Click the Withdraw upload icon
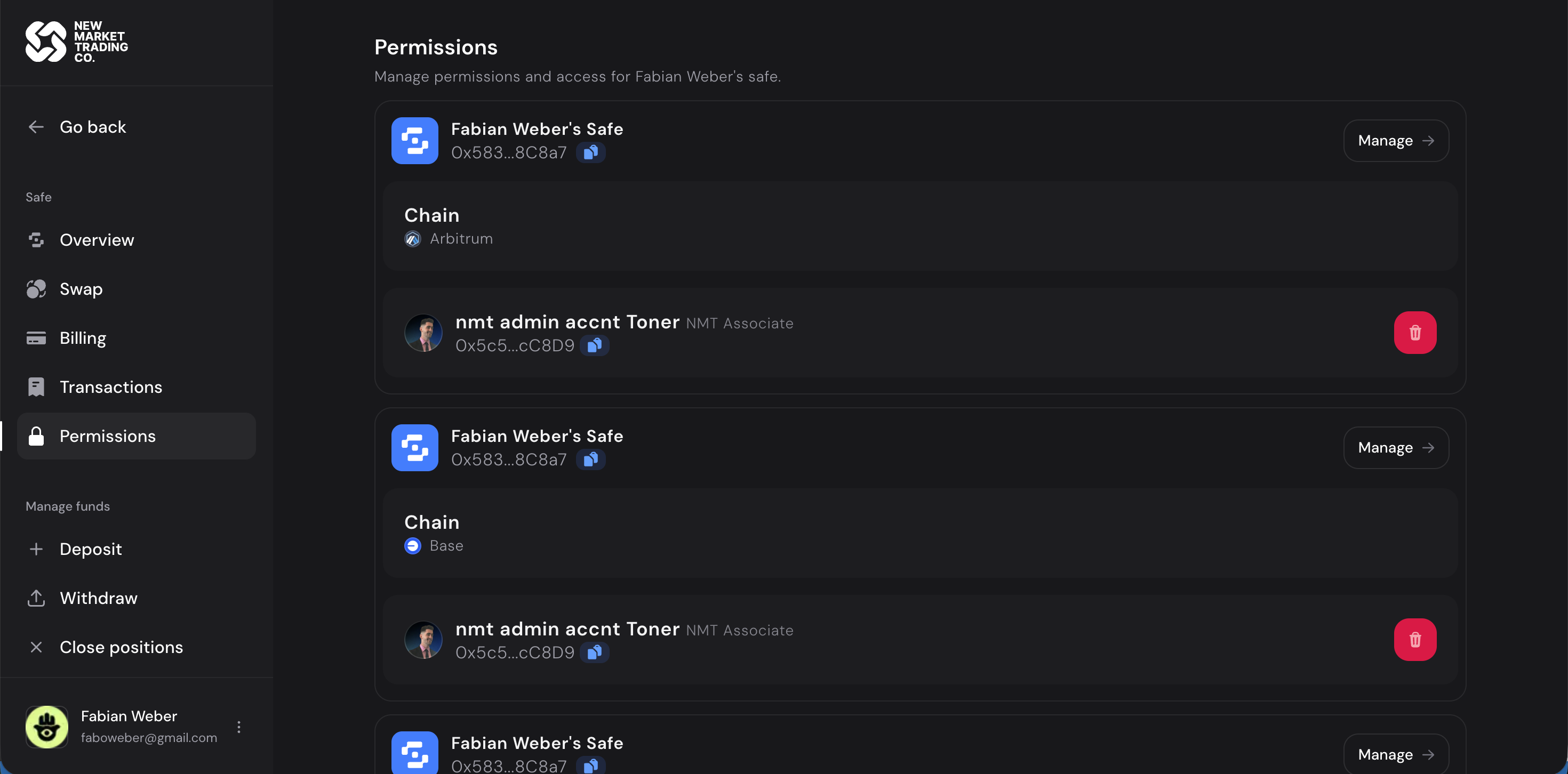This screenshot has height=774, width=1568. tap(36, 598)
